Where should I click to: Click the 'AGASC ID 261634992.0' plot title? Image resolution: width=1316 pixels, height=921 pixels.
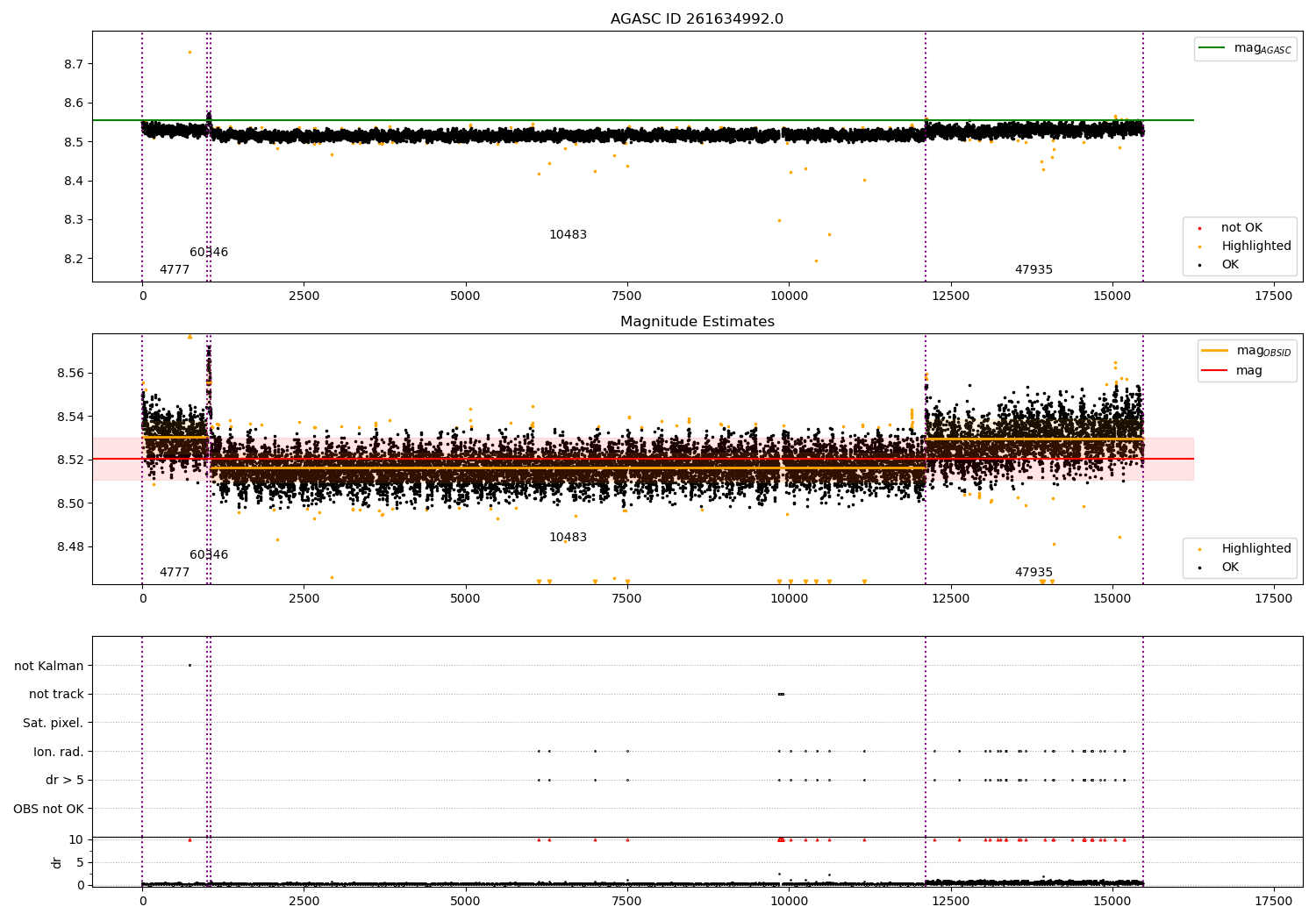(x=697, y=19)
